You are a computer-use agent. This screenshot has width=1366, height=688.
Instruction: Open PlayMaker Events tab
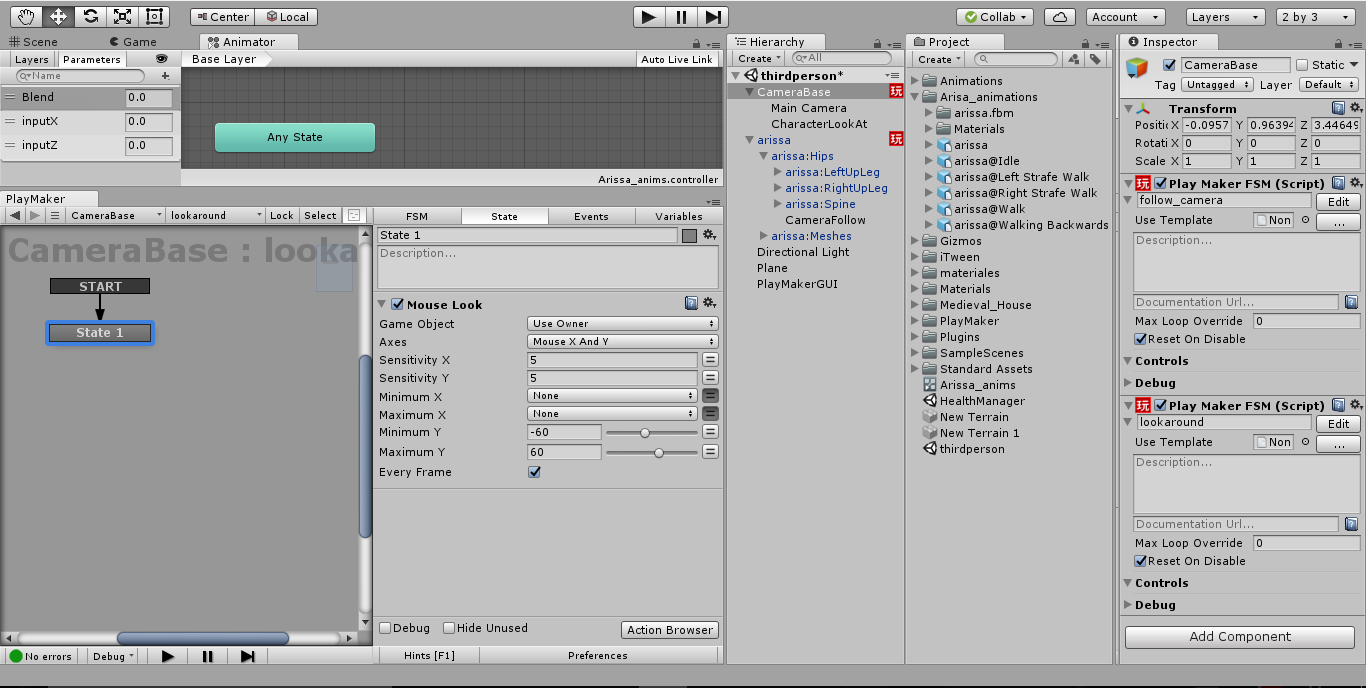tap(591, 216)
